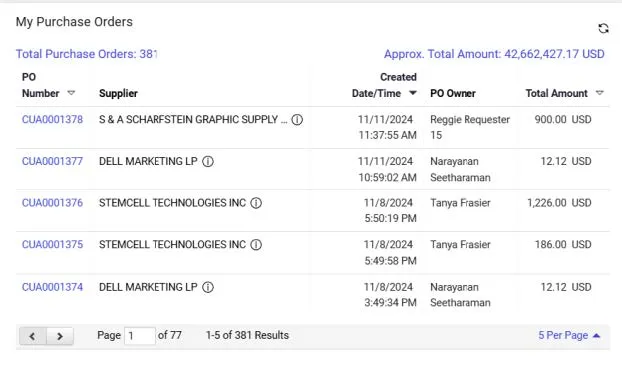Click created time 3:49:34 PM
Image resolution: width=622 pixels, height=370 pixels.
pos(390,303)
